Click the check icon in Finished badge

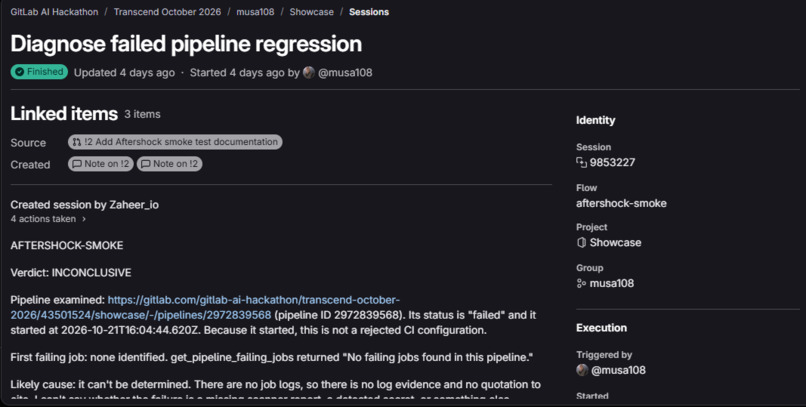(20, 72)
